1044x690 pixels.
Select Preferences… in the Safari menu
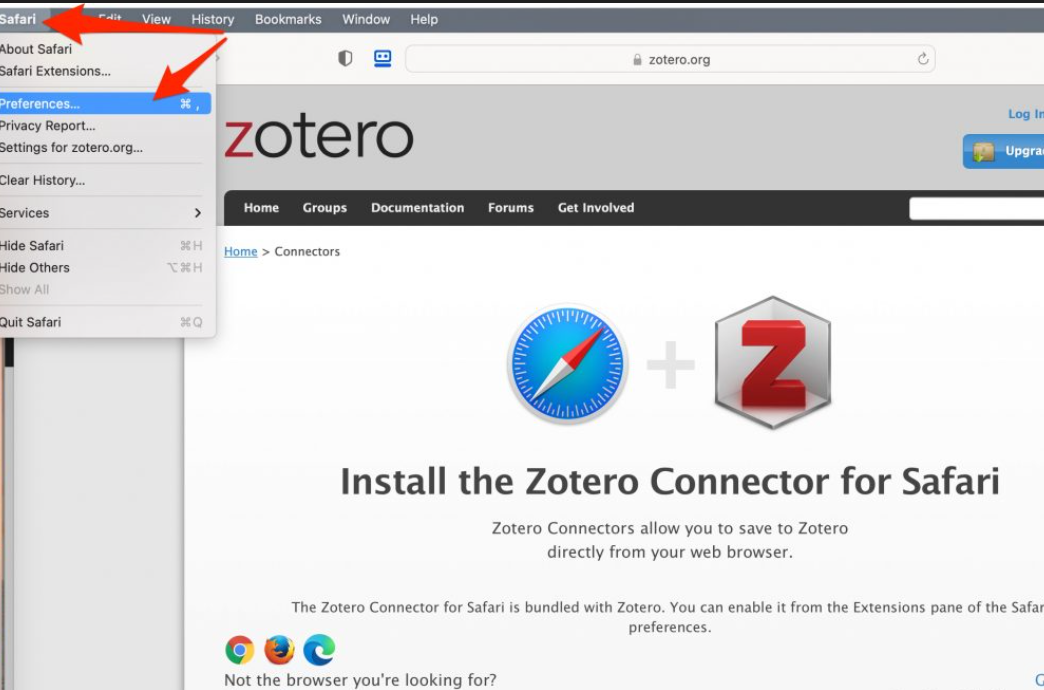(106, 104)
